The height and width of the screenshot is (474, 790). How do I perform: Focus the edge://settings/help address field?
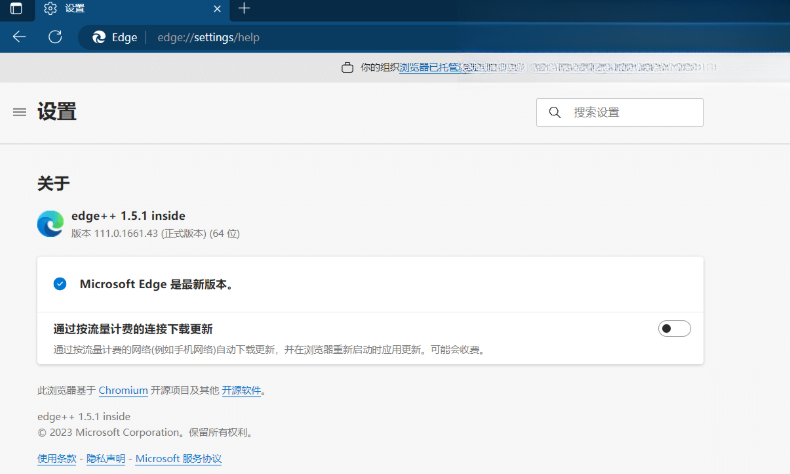point(208,37)
